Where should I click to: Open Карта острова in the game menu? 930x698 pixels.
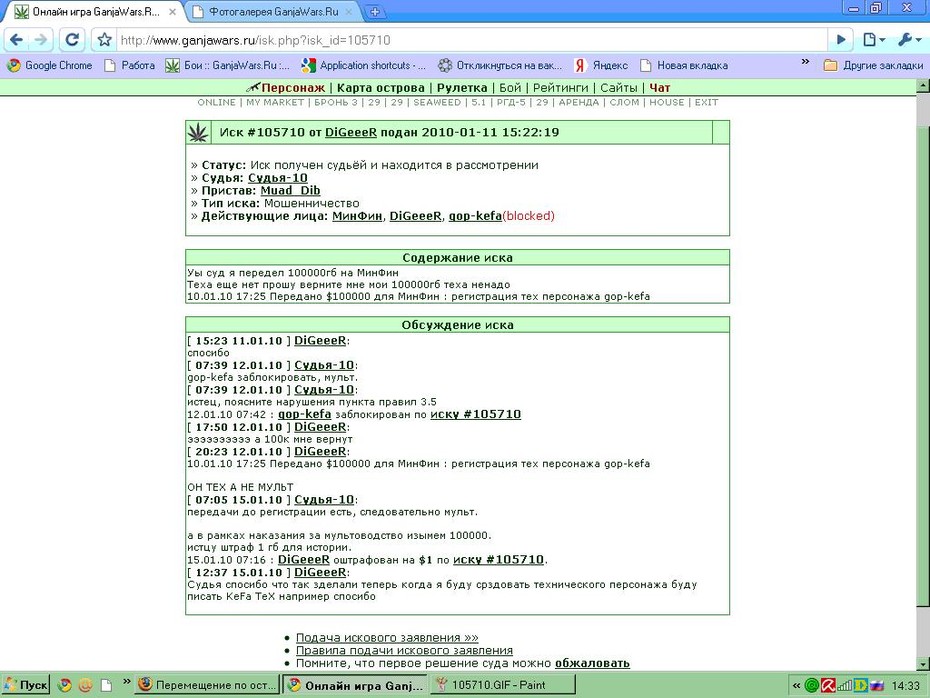point(381,88)
